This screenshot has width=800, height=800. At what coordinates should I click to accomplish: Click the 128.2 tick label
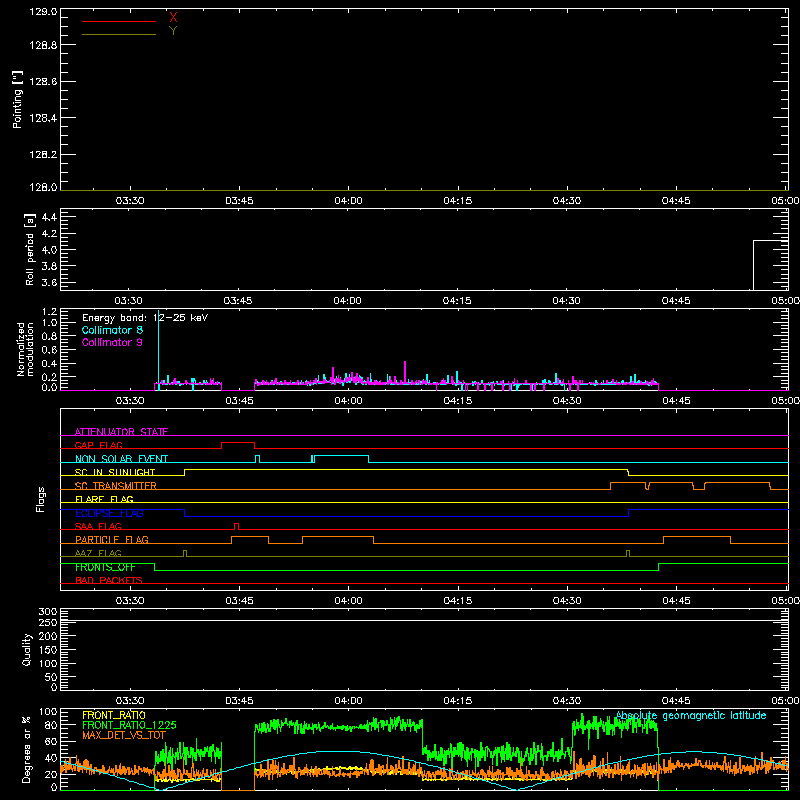point(43,155)
